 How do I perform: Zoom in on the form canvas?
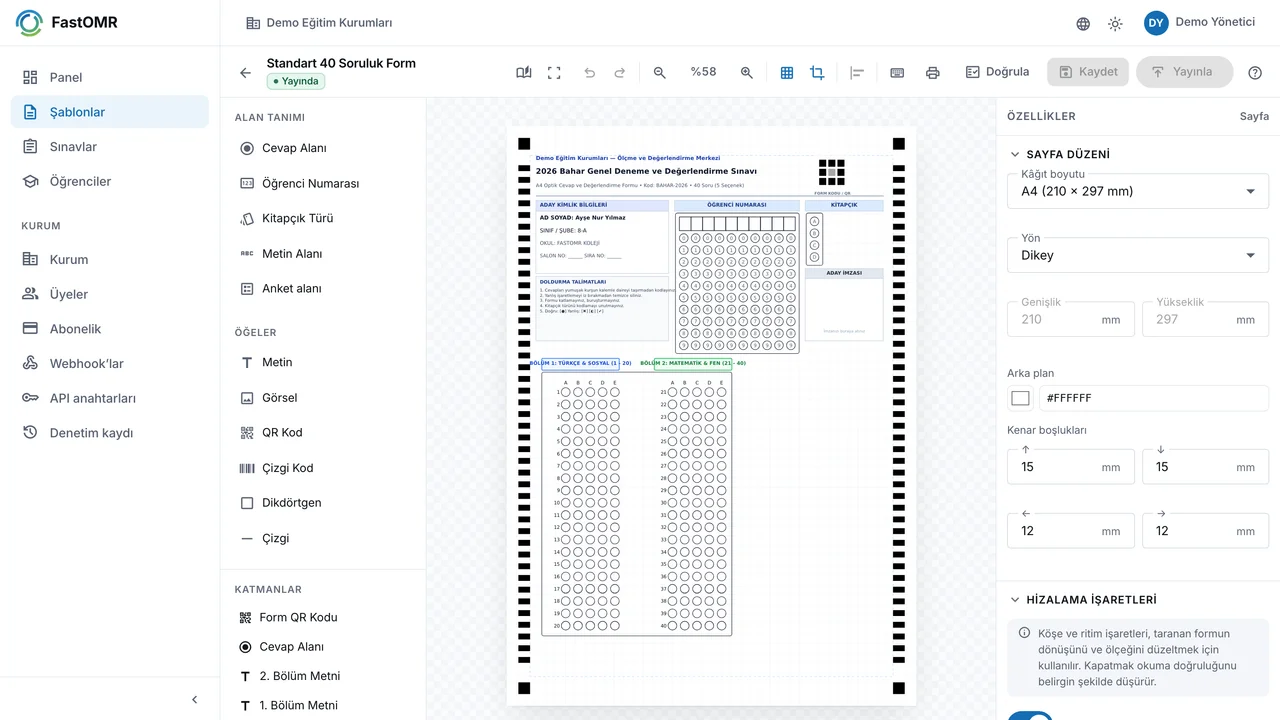747,73
